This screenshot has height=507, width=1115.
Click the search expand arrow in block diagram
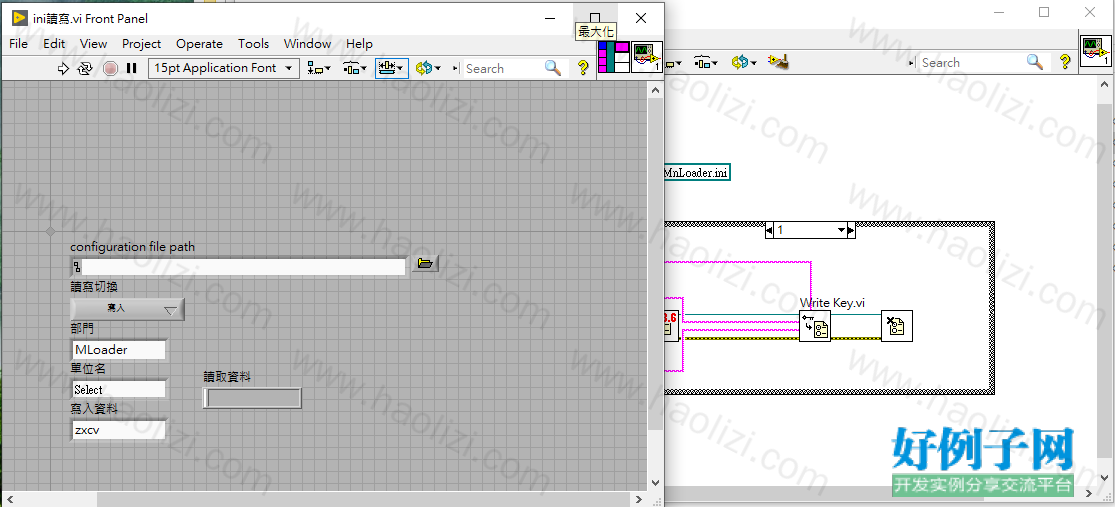[912, 63]
